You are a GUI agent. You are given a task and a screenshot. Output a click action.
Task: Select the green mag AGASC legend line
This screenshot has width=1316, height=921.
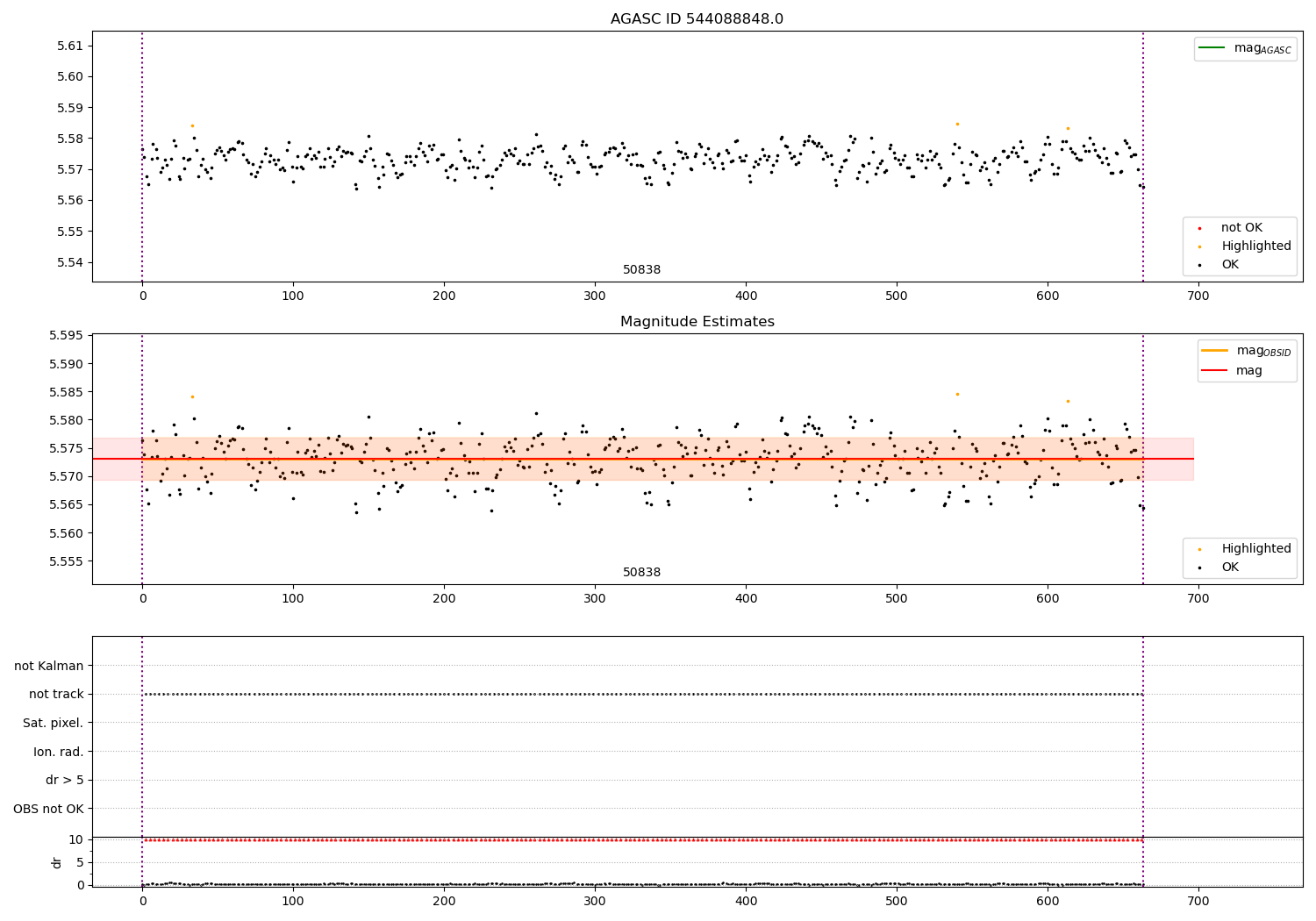tap(1212, 47)
